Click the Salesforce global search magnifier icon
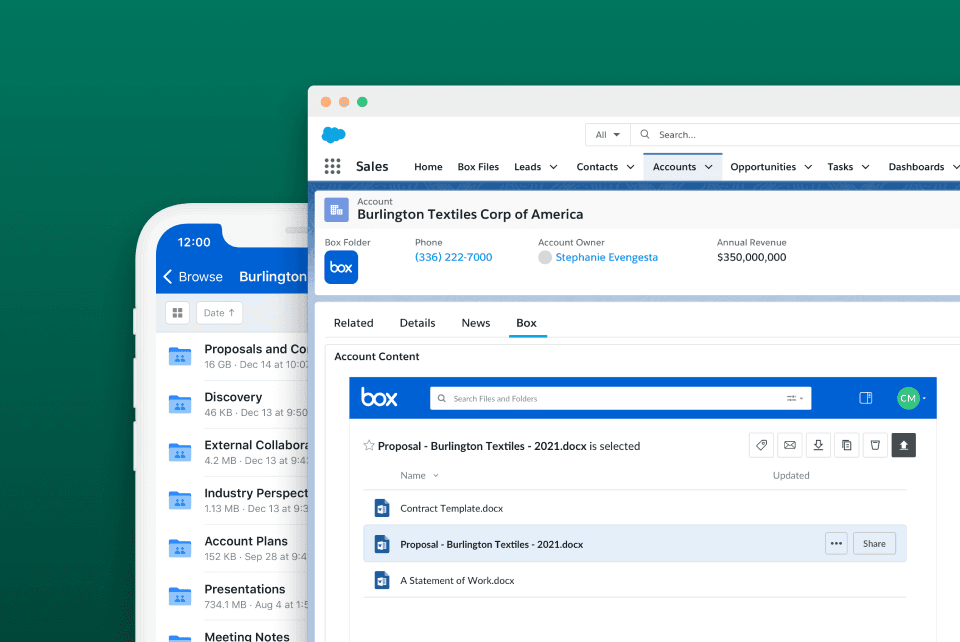 tap(645, 134)
